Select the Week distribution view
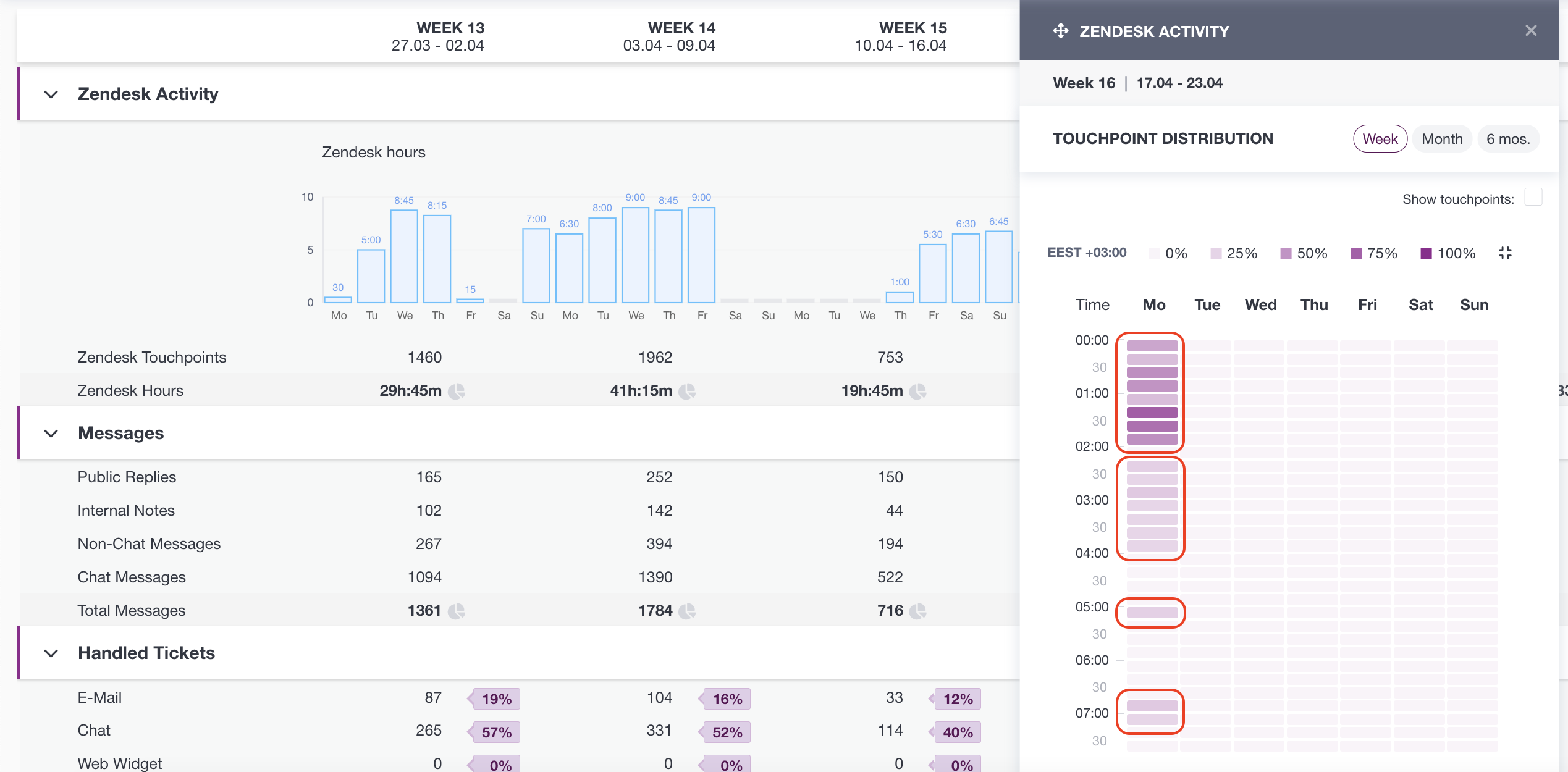Image resolution: width=1568 pixels, height=772 pixels. (x=1380, y=139)
